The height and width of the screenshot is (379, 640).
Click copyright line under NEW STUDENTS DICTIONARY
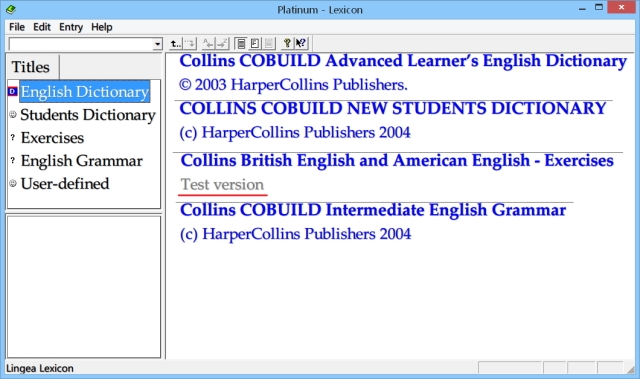295,133
